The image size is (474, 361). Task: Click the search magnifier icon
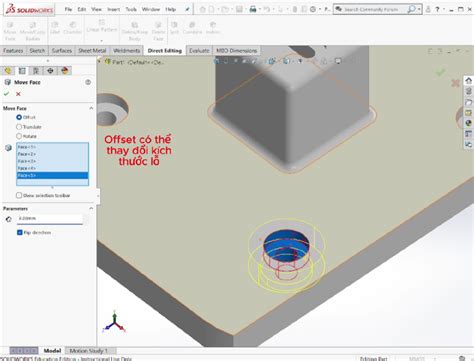tap(412, 9)
